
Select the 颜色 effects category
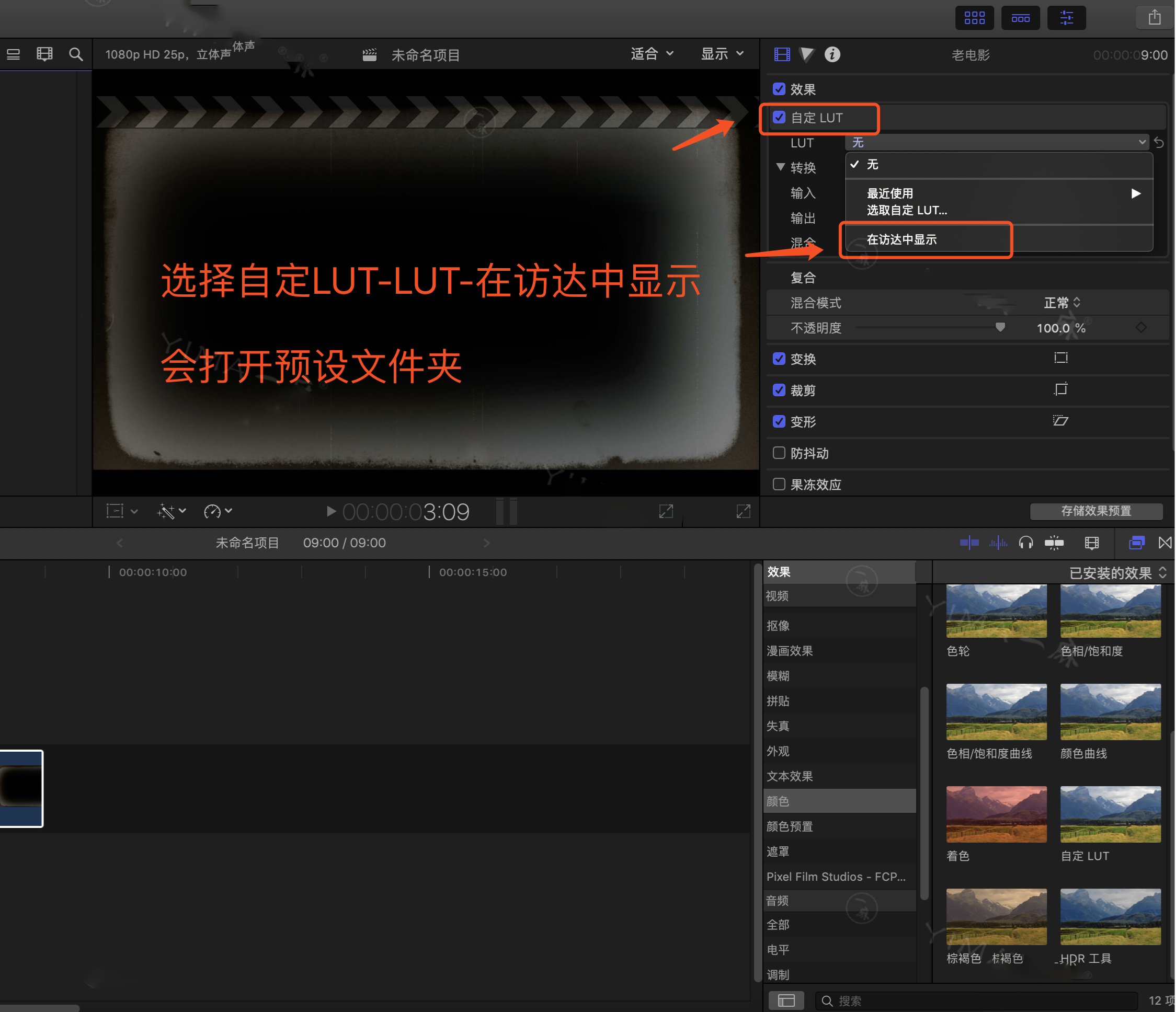(x=839, y=801)
